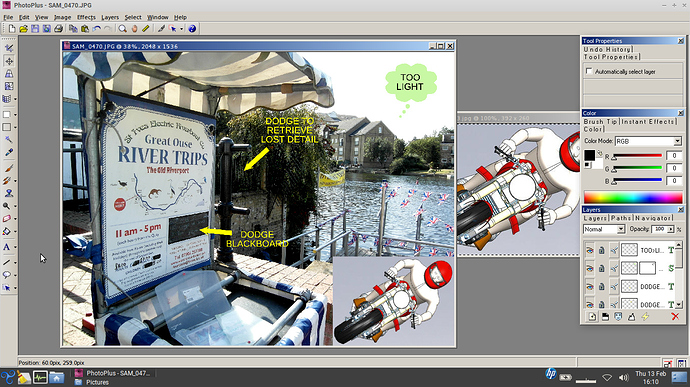The width and height of the screenshot is (690, 387).
Task: Switch to the Paths tab
Action: pos(621,218)
